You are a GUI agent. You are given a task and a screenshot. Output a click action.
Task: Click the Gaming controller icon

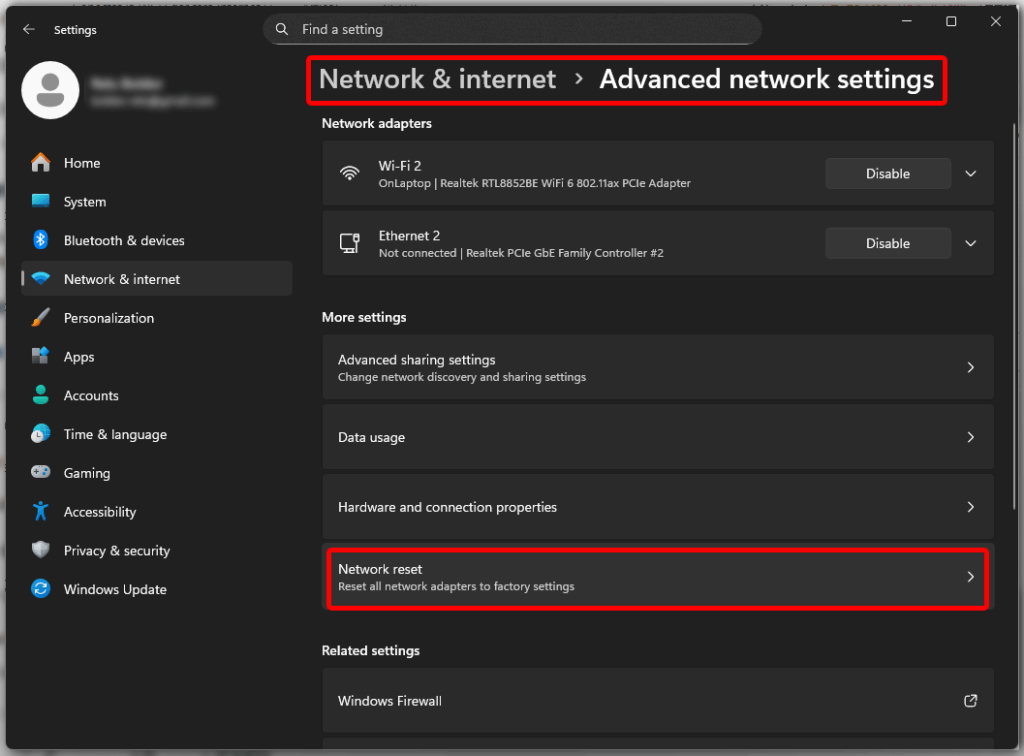point(40,472)
